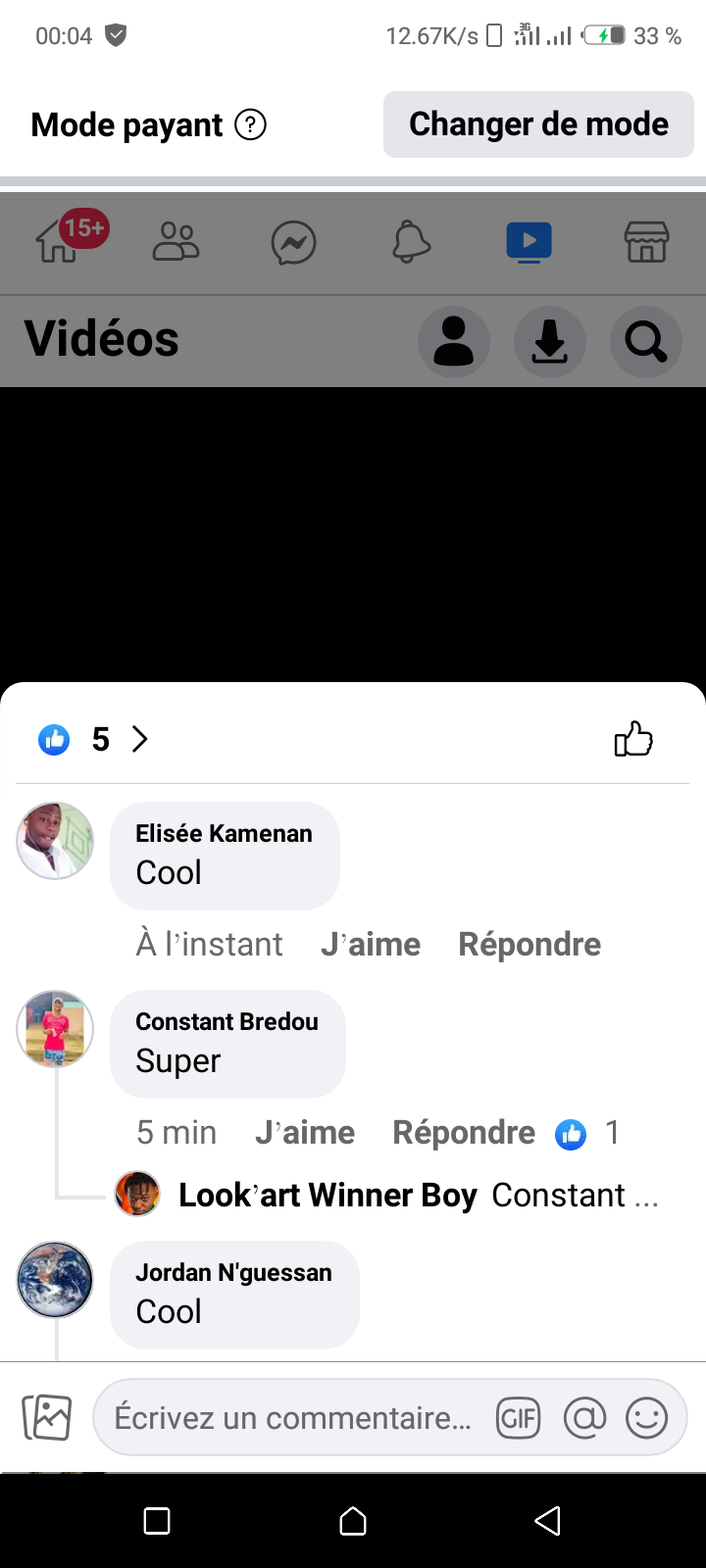706x1568 pixels.
Task: Expand the 5 reactions list chevron
Action: pyautogui.click(x=140, y=739)
